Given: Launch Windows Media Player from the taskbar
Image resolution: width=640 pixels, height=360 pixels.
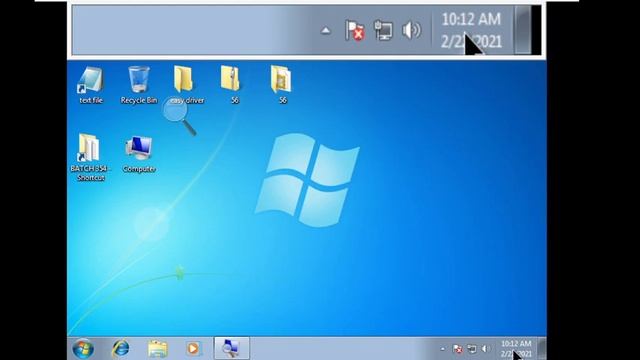Looking at the screenshot, I should [x=193, y=349].
